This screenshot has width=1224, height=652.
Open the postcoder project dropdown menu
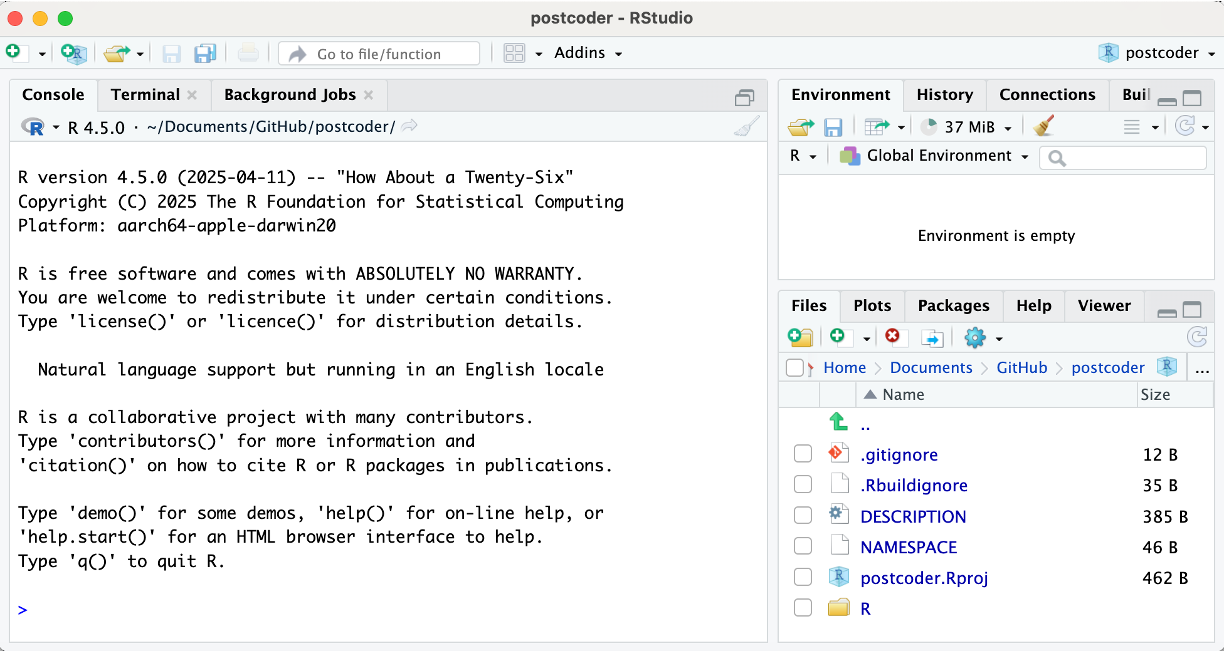(1156, 53)
